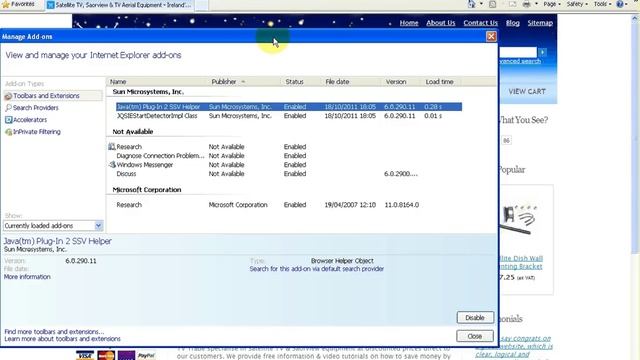Screen dimensions: 640x360
Task: Select the Discuss add-on row
Action: [289, 174]
